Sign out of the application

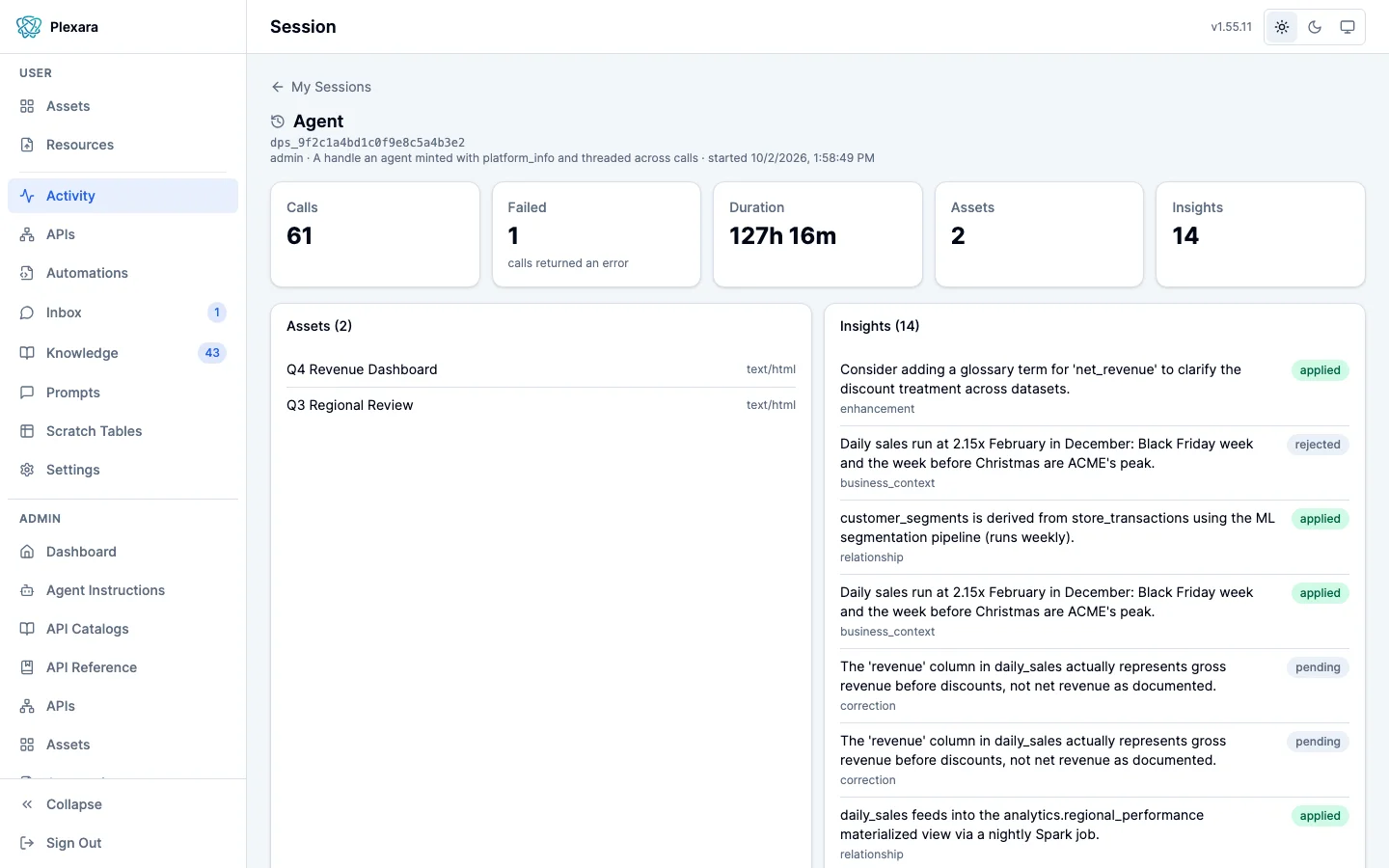tap(123, 843)
